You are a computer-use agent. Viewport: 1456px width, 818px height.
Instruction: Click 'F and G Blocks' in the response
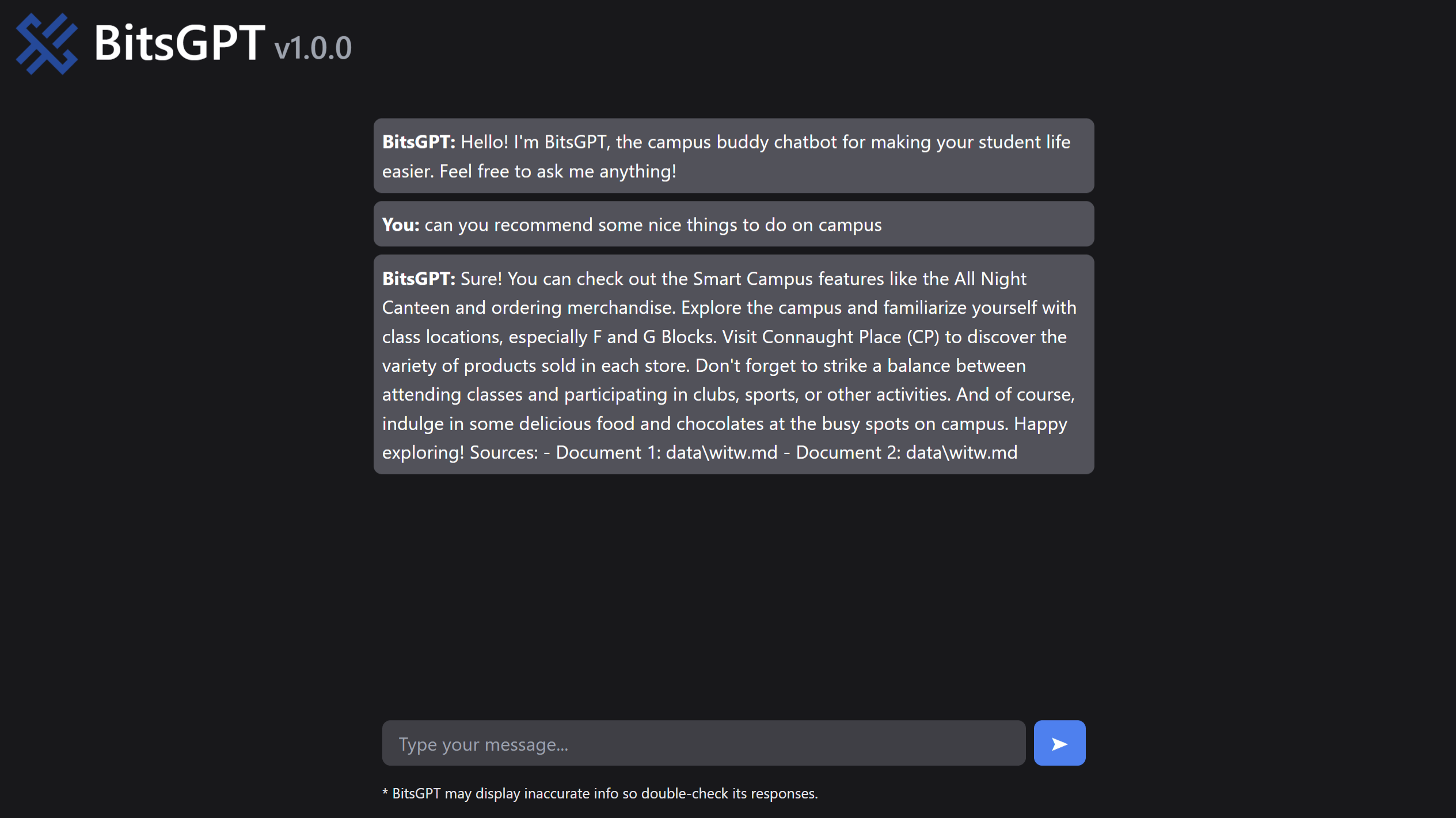[653, 337]
